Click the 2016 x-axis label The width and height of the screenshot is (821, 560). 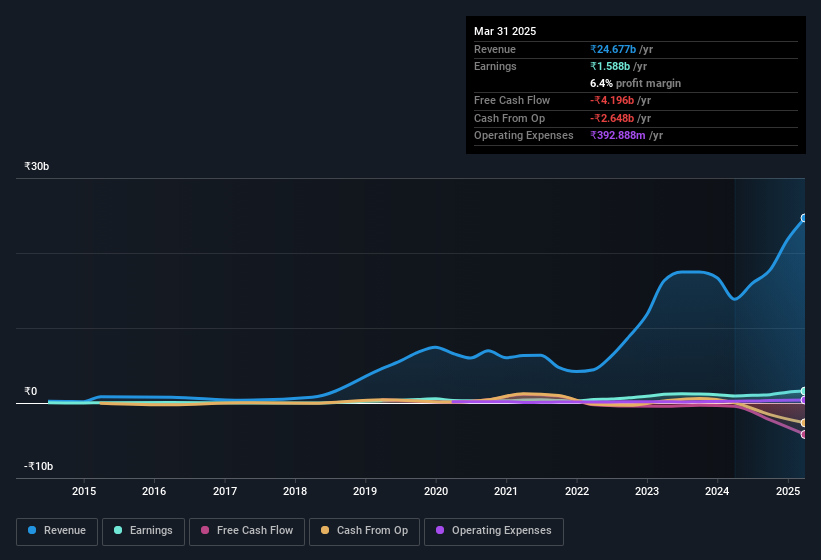[154, 491]
